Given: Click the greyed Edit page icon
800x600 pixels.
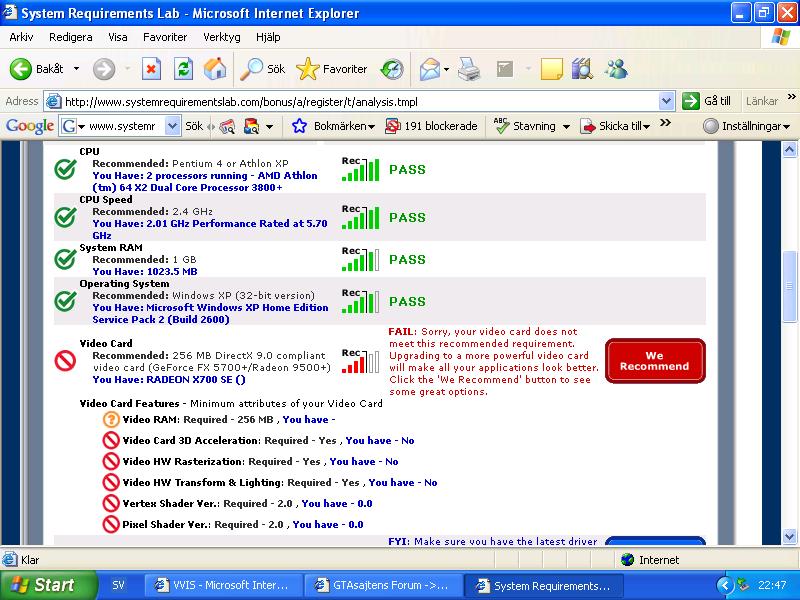Looking at the screenshot, I should [505, 69].
